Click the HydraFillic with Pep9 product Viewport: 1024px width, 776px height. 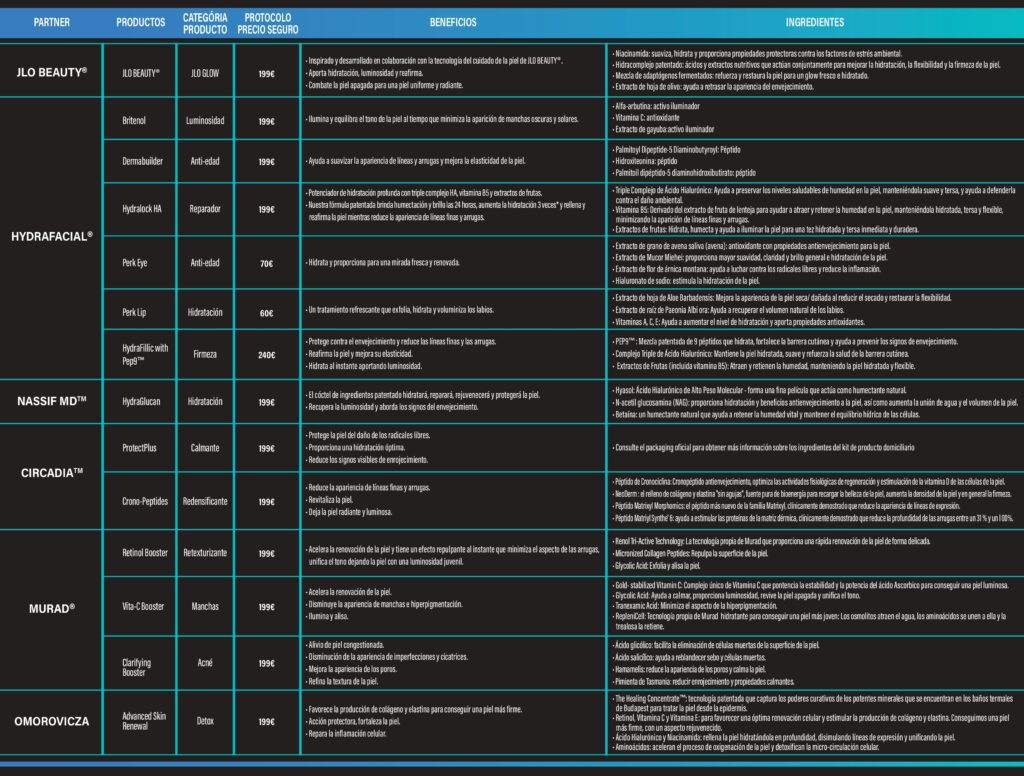[140, 354]
